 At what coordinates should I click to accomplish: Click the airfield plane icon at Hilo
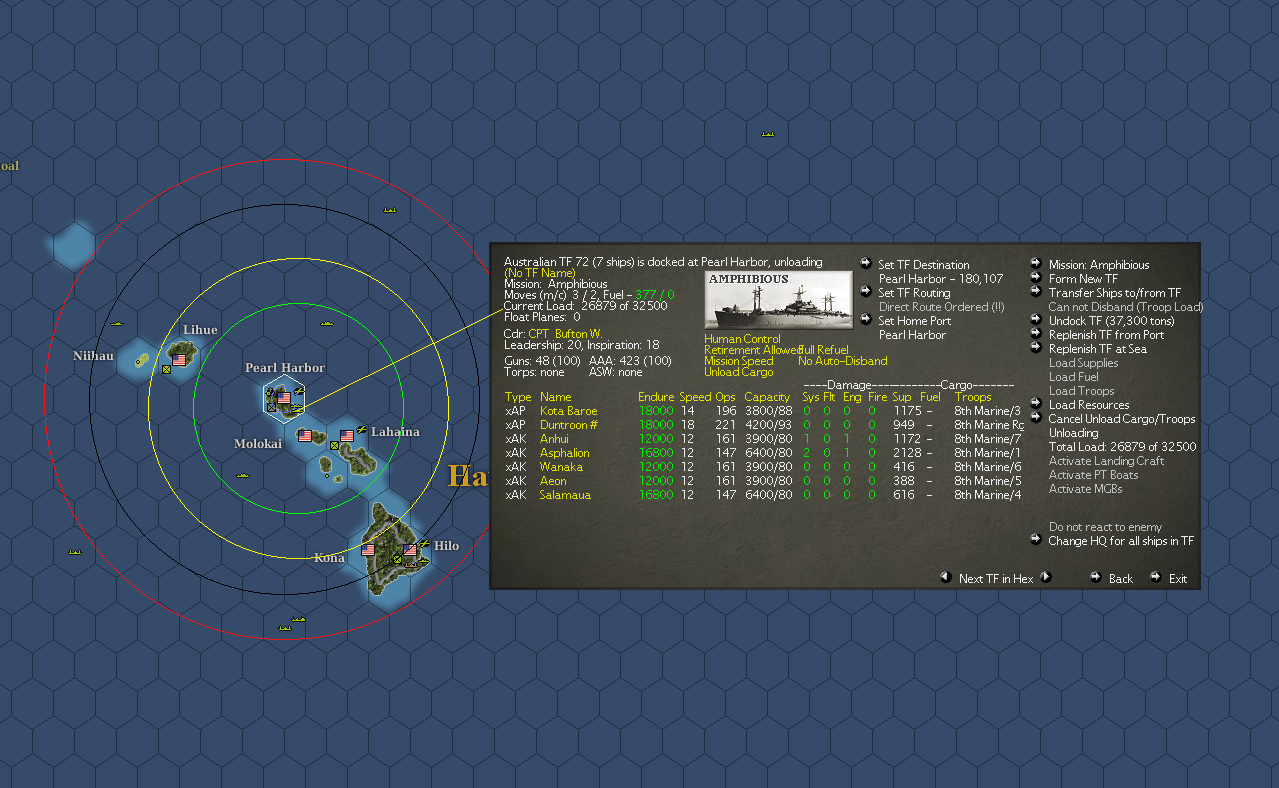point(424,544)
